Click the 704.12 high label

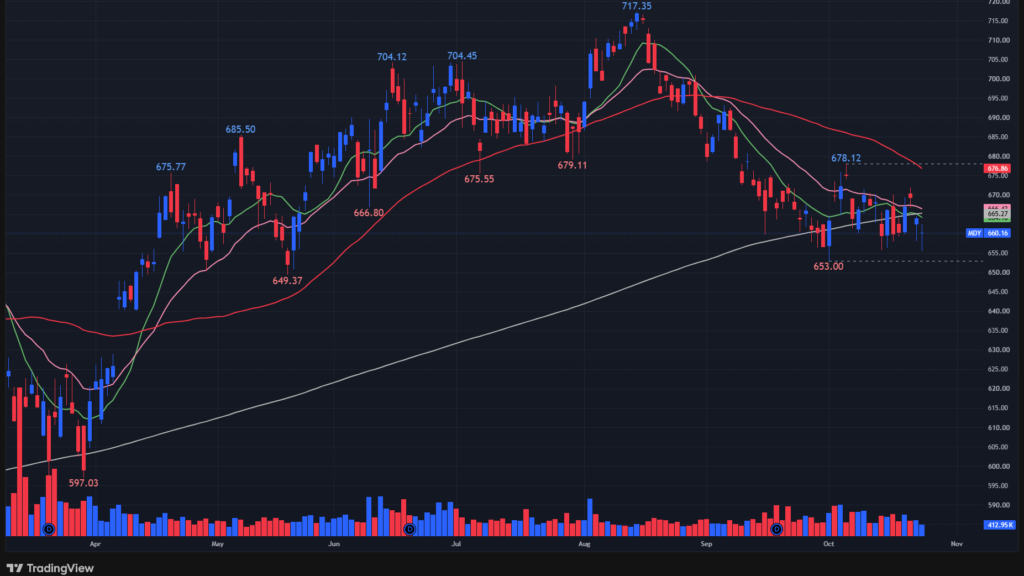coord(392,57)
